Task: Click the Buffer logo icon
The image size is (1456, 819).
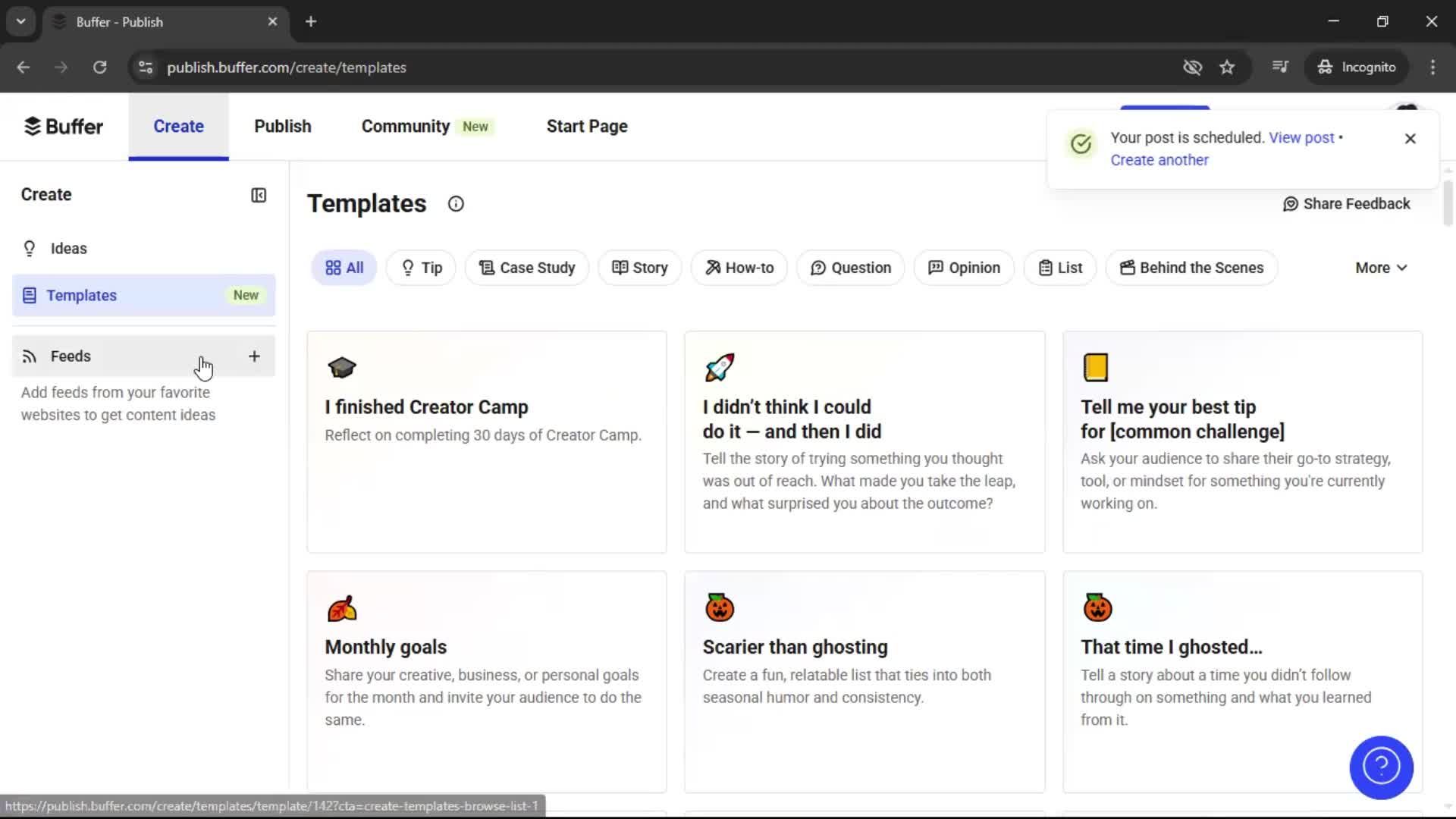Action: coord(33,126)
